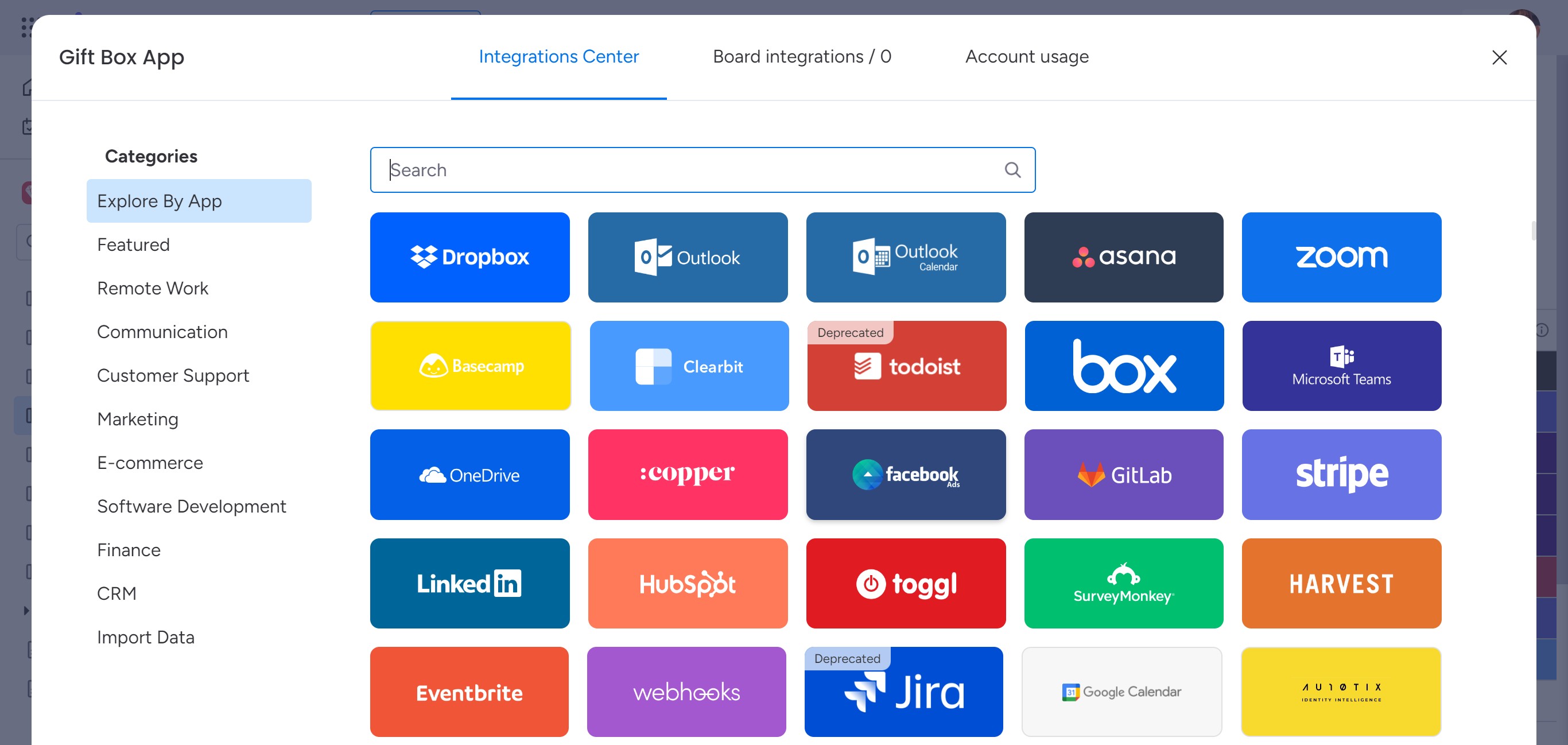
Task: Open the Account usage tab
Action: tap(1026, 57)
